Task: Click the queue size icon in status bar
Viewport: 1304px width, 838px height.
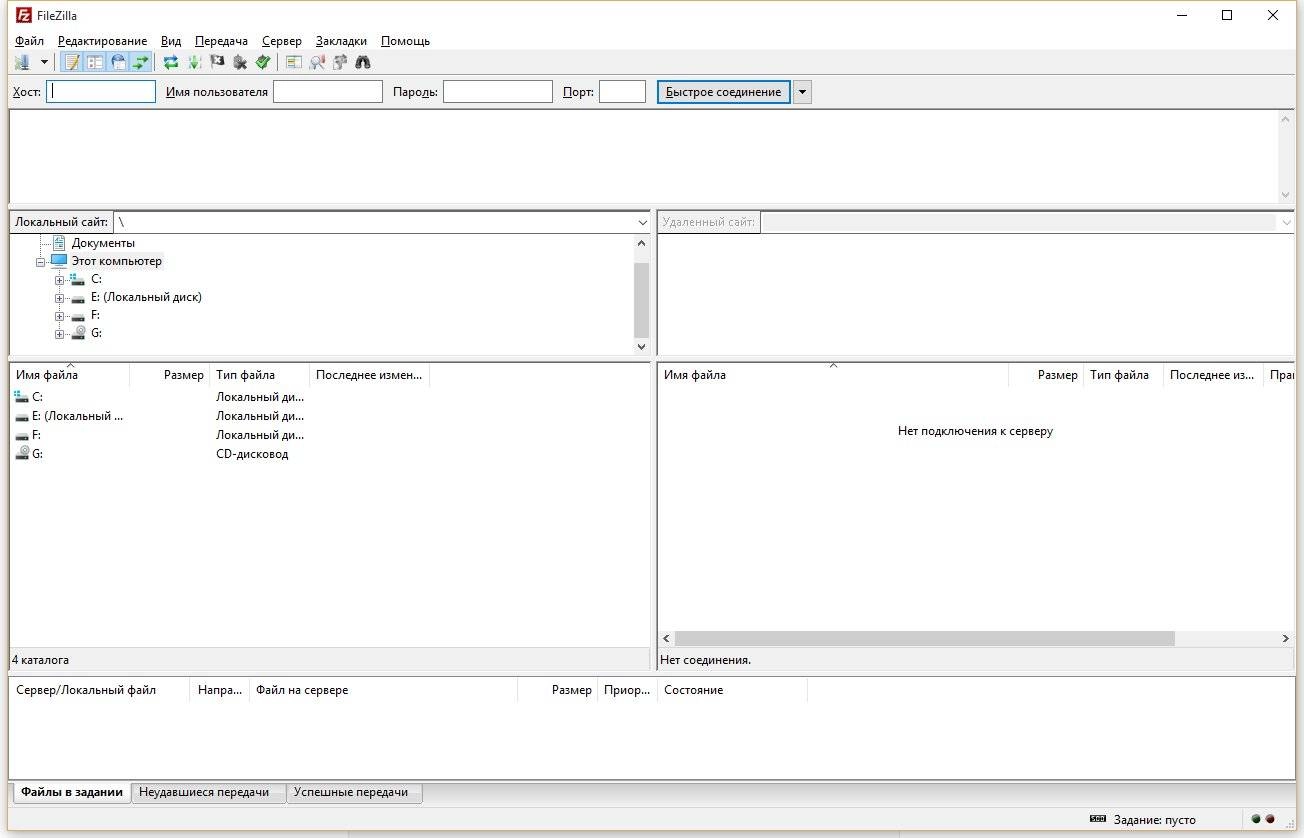Action: [1098, 819]
